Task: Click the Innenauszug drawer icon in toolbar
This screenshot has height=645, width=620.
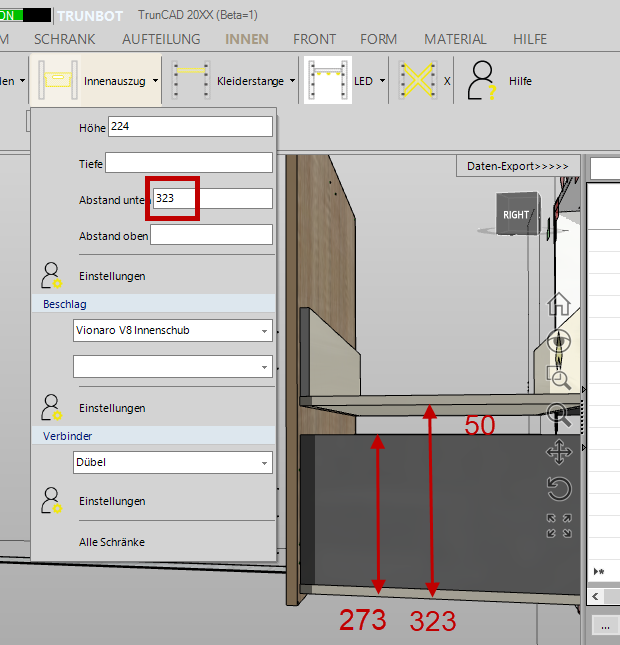Action: (56, 81)
